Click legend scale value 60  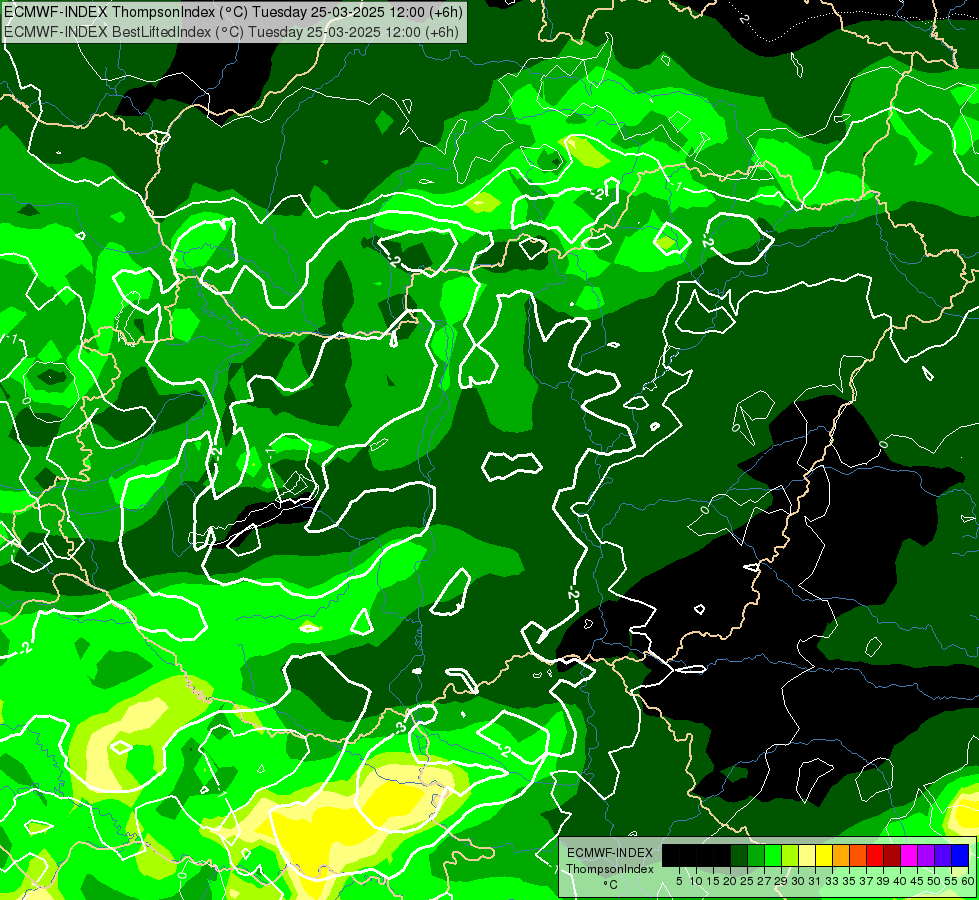967,881
